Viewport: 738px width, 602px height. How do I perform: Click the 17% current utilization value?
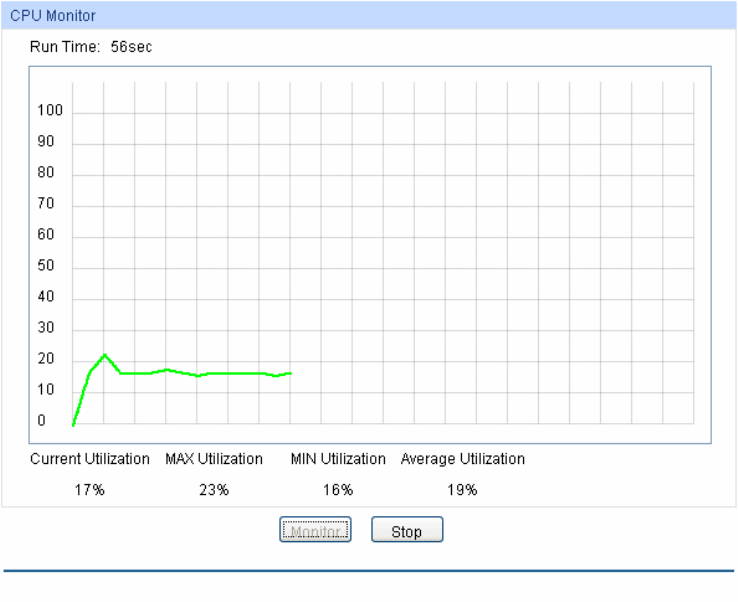point(89,490)
